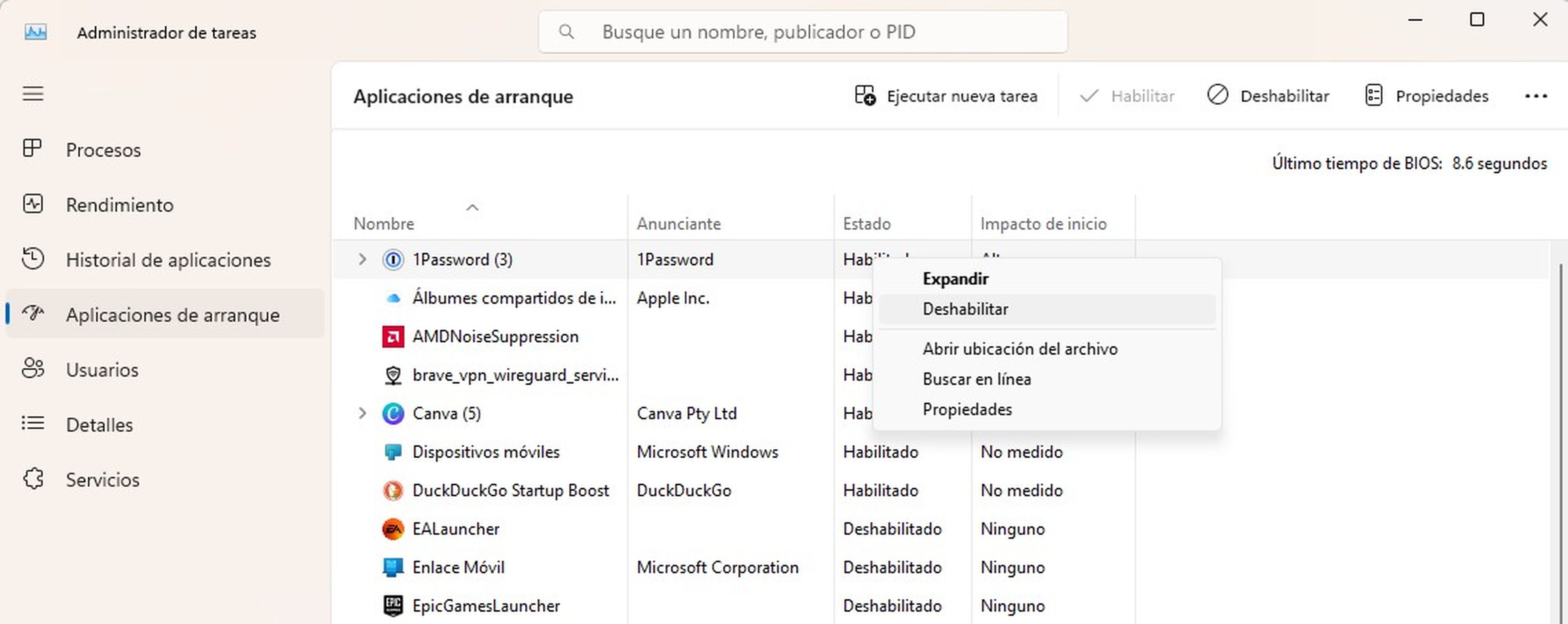Open the Servicios page
The image size is (1568, 624).
[164, 480]
